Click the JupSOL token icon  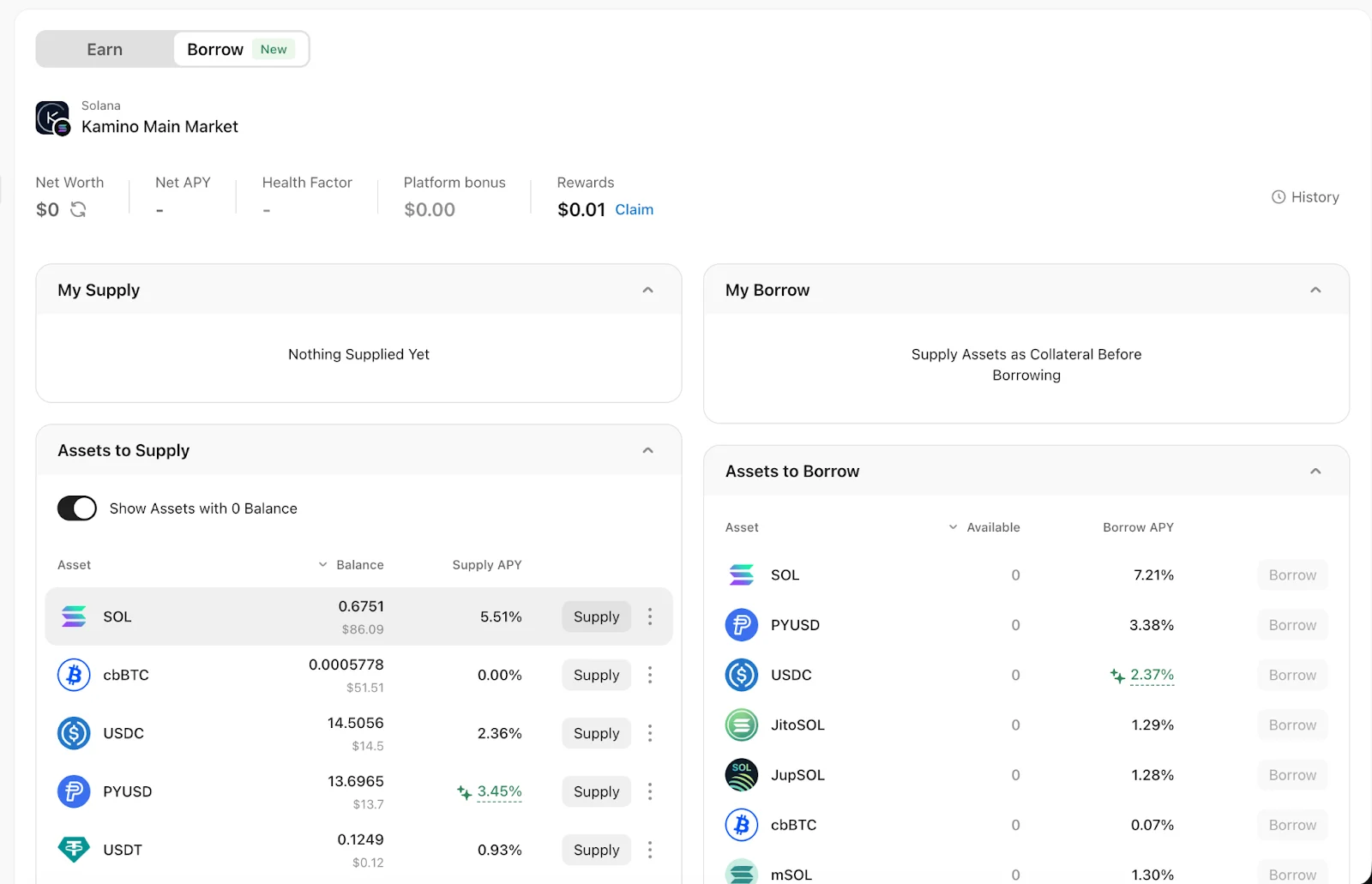(x=742, y=775)
